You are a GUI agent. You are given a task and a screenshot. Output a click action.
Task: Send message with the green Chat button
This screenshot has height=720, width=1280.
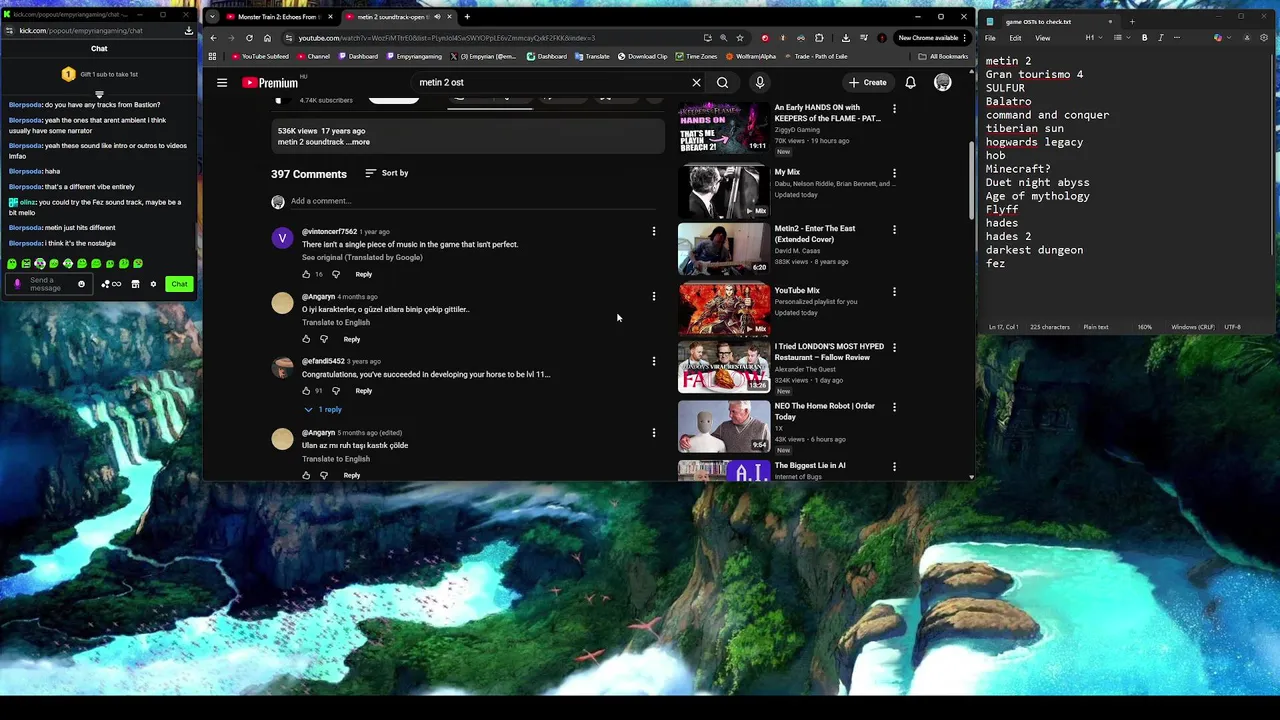(179, 284)
